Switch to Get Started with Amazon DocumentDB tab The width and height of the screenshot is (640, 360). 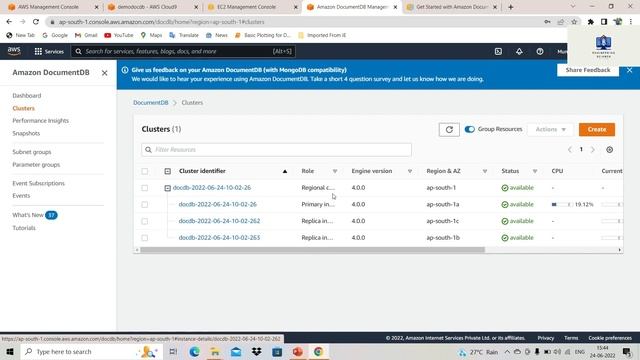(x=452, y=7)
